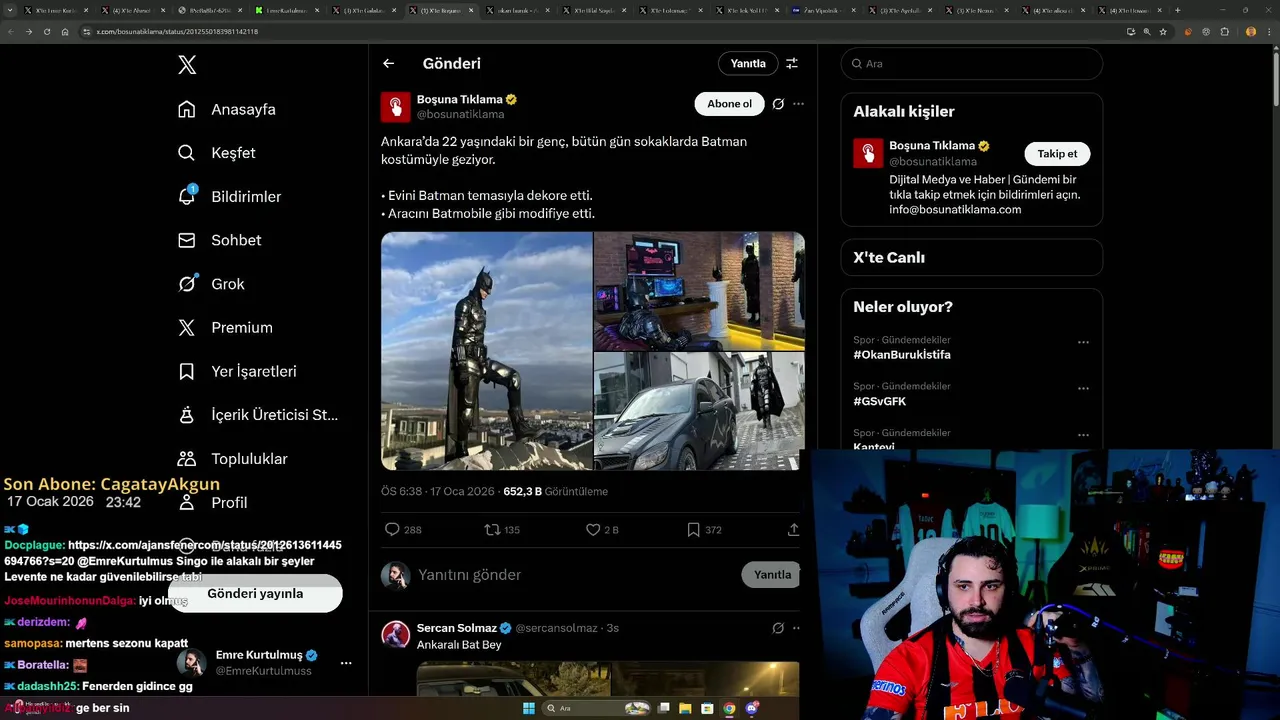Open the tab search dropdown arrow
1280x720 pixels.
pyautogui.click(x=10, y=10)
